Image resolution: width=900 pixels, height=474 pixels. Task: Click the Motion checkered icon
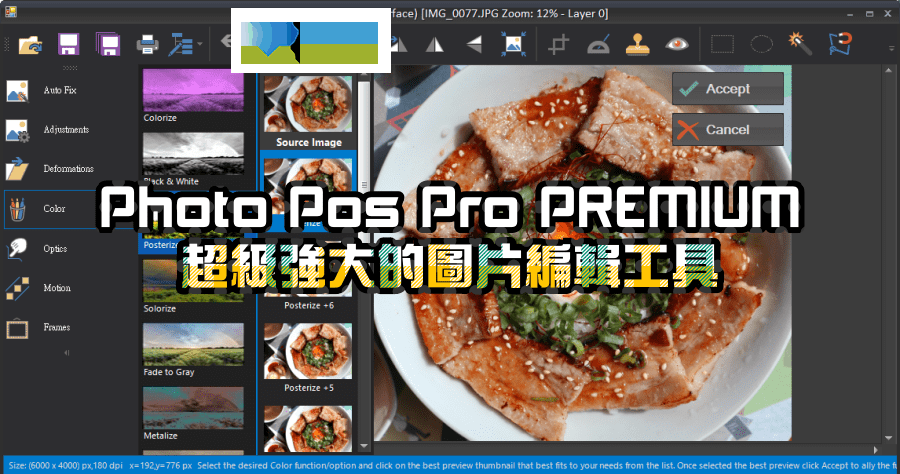point(17,289)
